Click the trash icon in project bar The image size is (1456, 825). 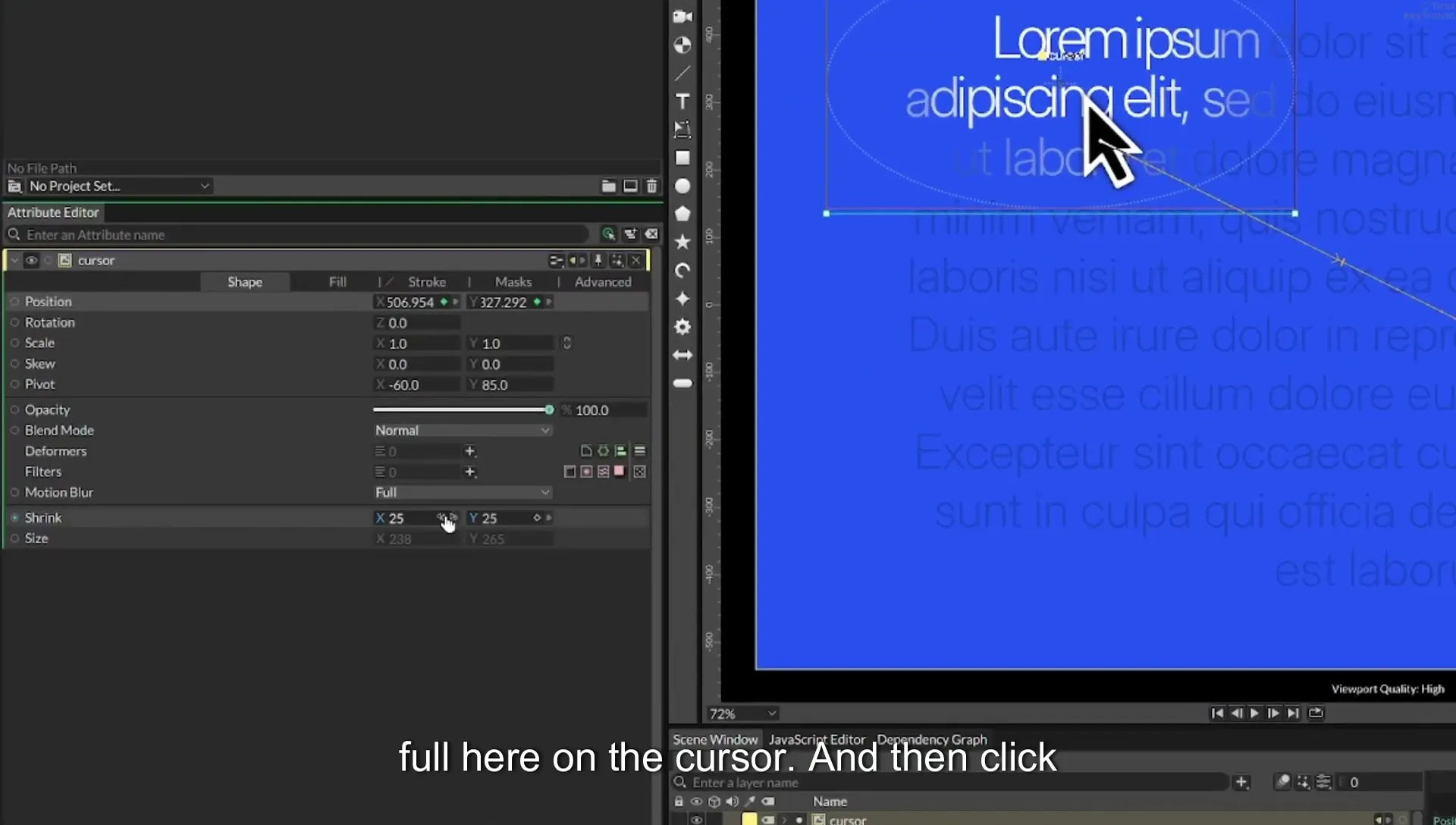coord(651,186)
